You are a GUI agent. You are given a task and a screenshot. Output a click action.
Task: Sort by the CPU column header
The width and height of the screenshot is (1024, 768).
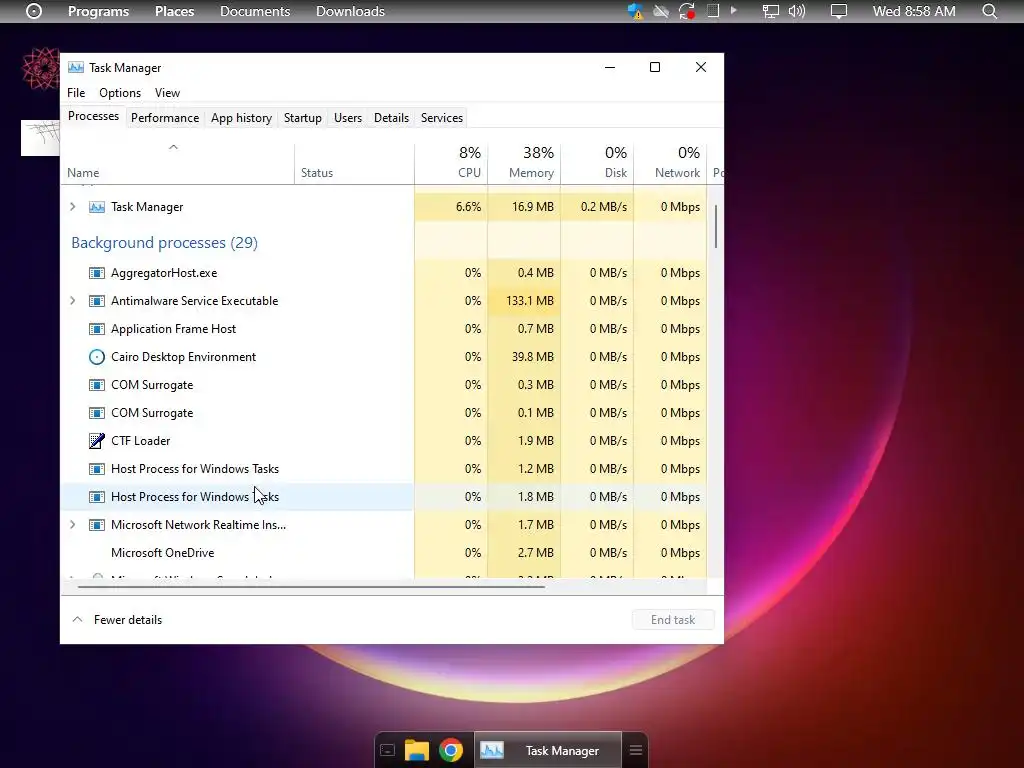pyautogui.click(x=451, y=163)
